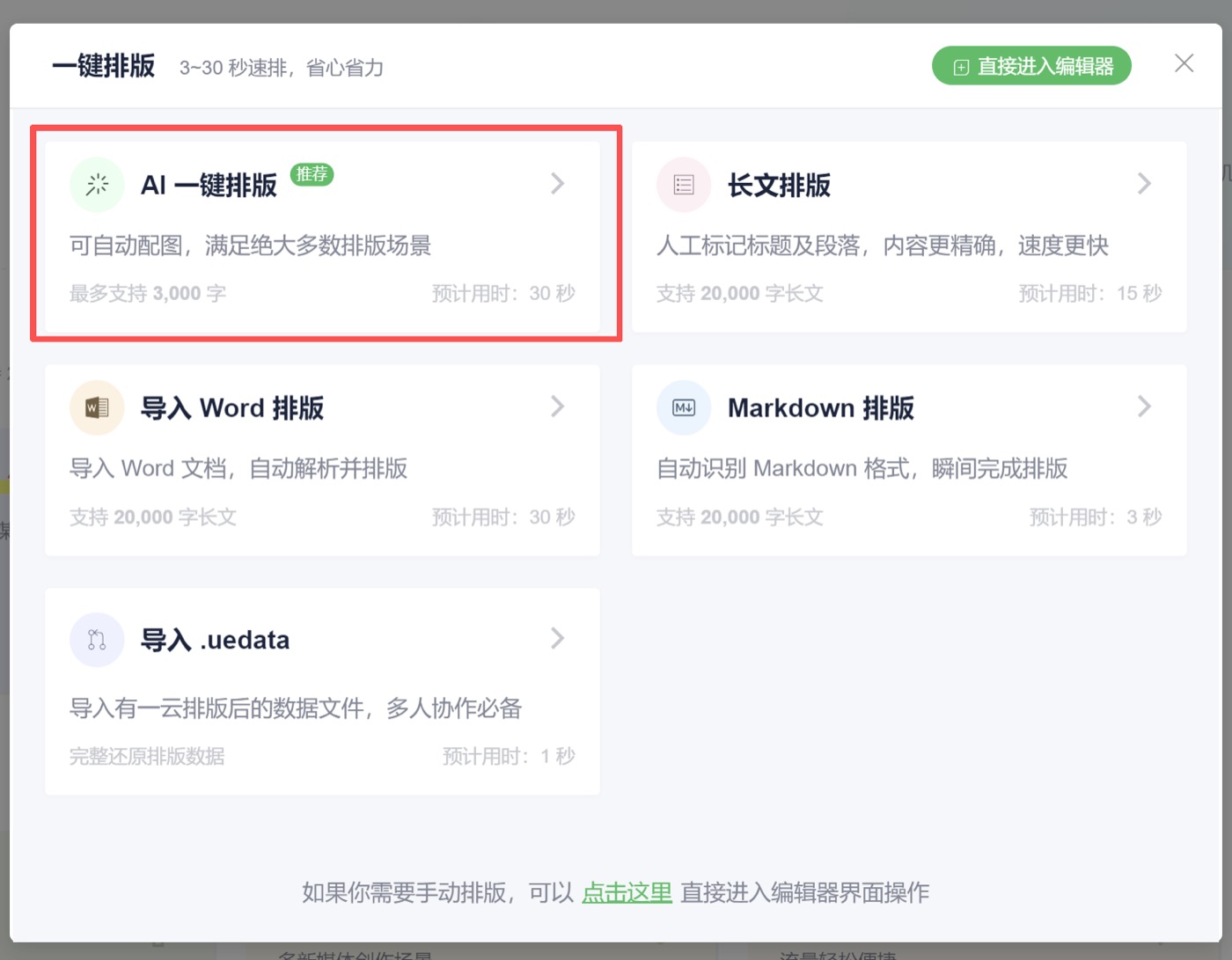Viewport: 1232px width, 960px height.
Task: Open Markdown 排版 via its chevron arrow
Action: [1144, 407]
